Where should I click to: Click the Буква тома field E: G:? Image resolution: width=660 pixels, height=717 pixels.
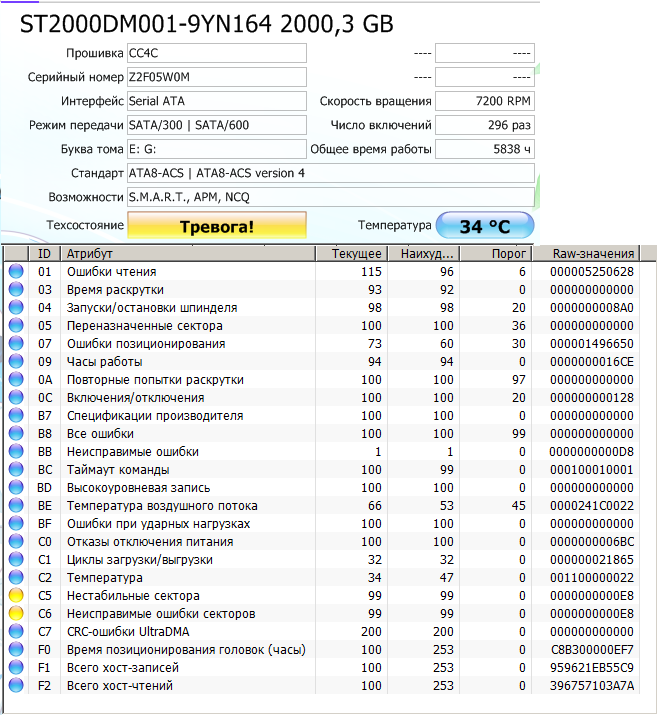pyautogui.click(x=217, y=149)
